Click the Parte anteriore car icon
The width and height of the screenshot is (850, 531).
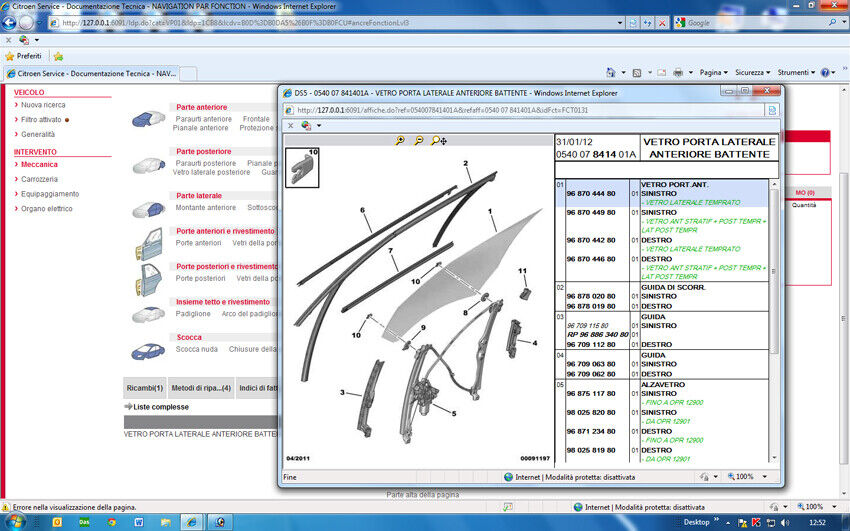tap(147, 117)
